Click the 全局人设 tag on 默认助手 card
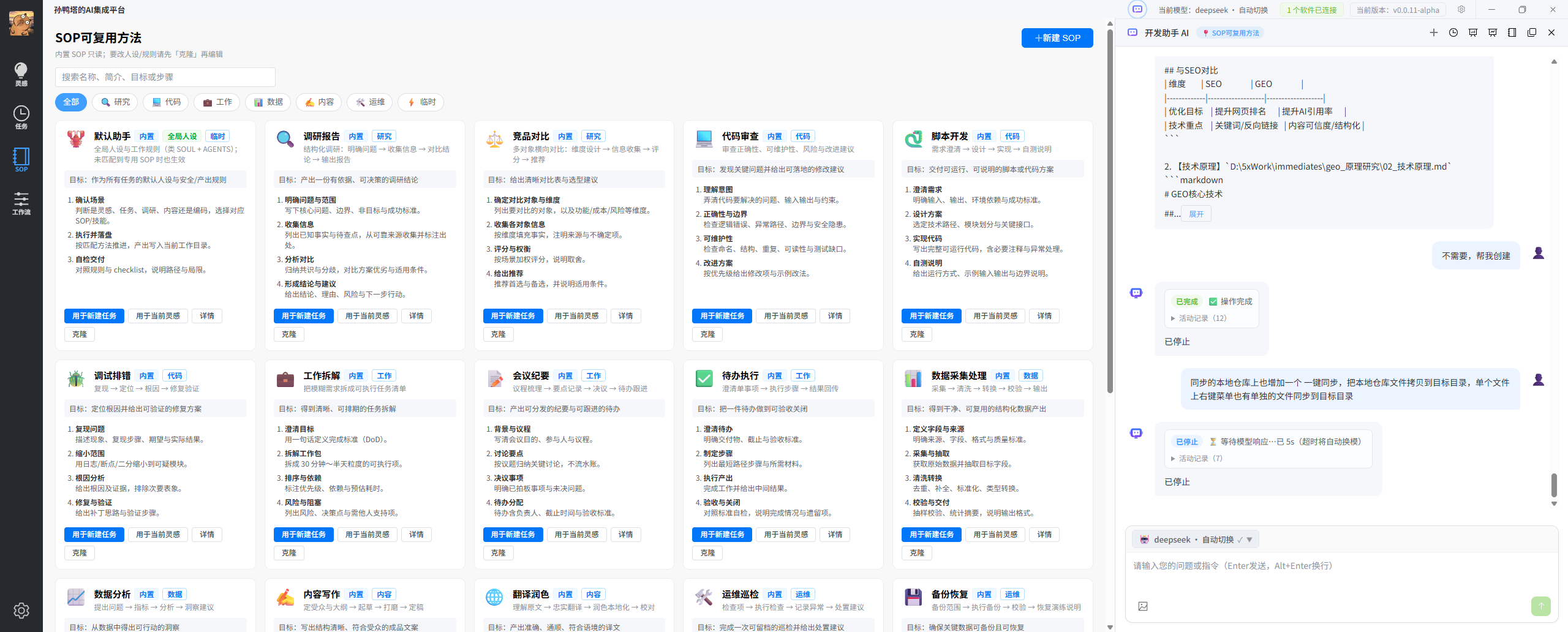Viewport: 1568px width, 632px height. click(182, 137)
